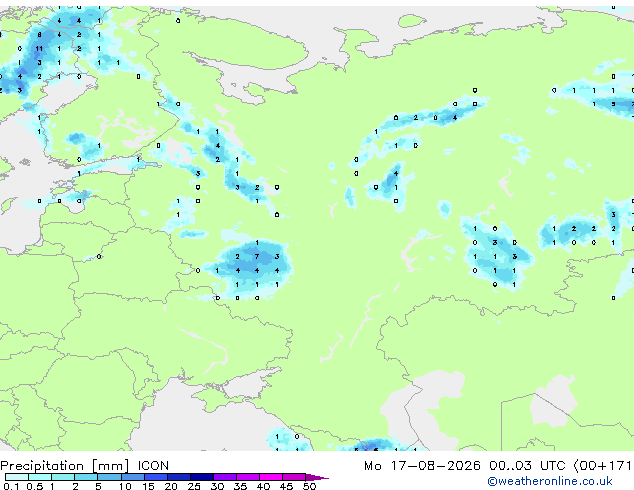Click the legend label '35'
Viewport: 634px width, 490px height.
(240, 486)
